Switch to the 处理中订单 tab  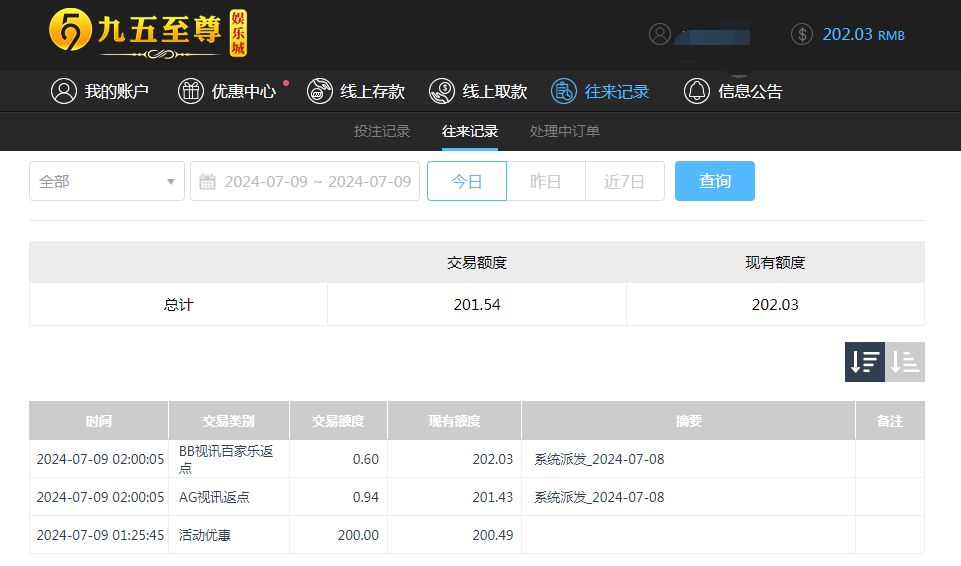[x=565, y=131]
